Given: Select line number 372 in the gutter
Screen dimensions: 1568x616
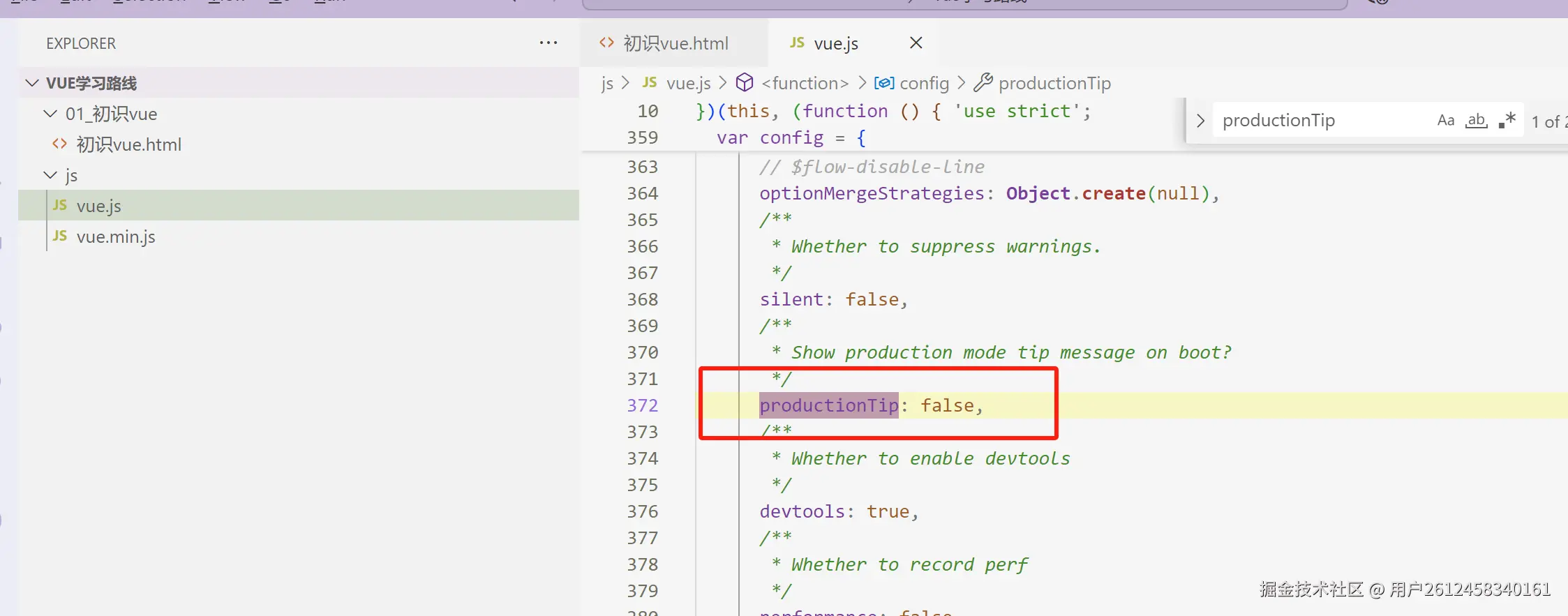Looking at the screenshot, I should click(x=642, y=405).
